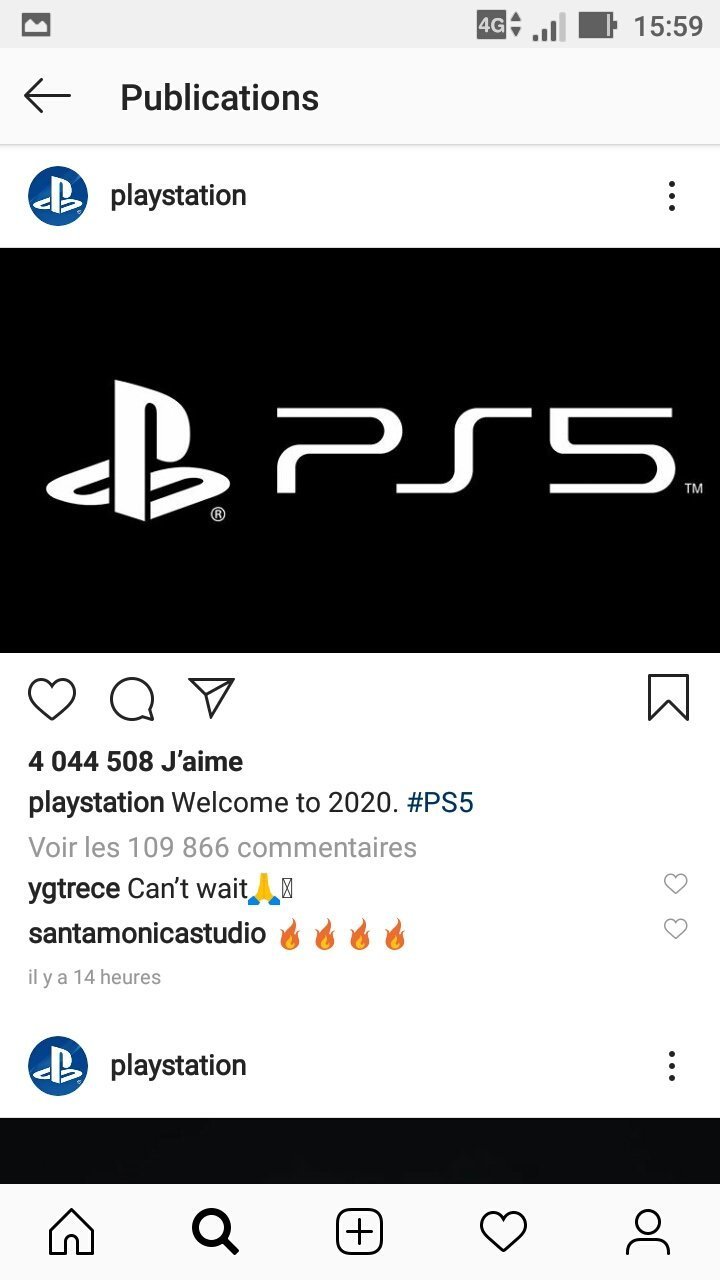The height and width of the screenshot is (1280, 720).
Task: Tap the back arrow beside Publications
Action: point(47,97)
